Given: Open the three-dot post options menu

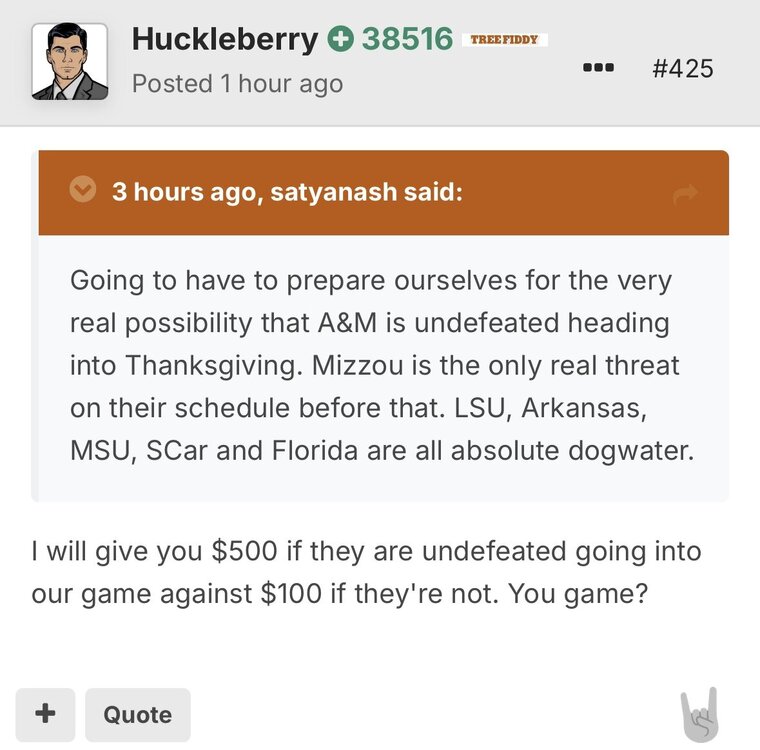Looking at the screenshot, I should [x=599, y=68].
